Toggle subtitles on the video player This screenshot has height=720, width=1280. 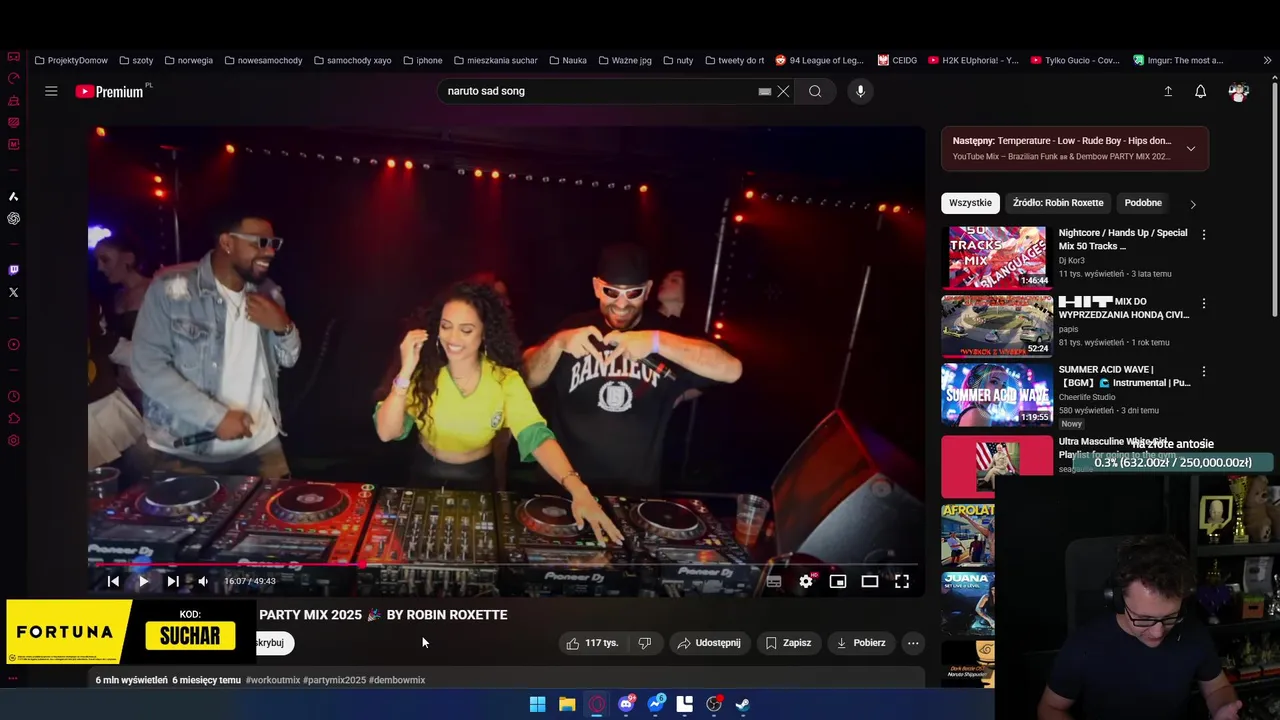pyautogui.click(x=774, y=581)
